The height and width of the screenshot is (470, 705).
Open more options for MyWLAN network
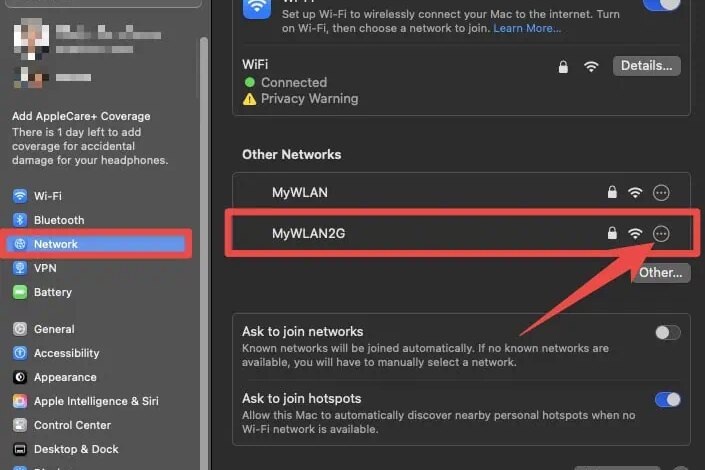click(660, 192)
